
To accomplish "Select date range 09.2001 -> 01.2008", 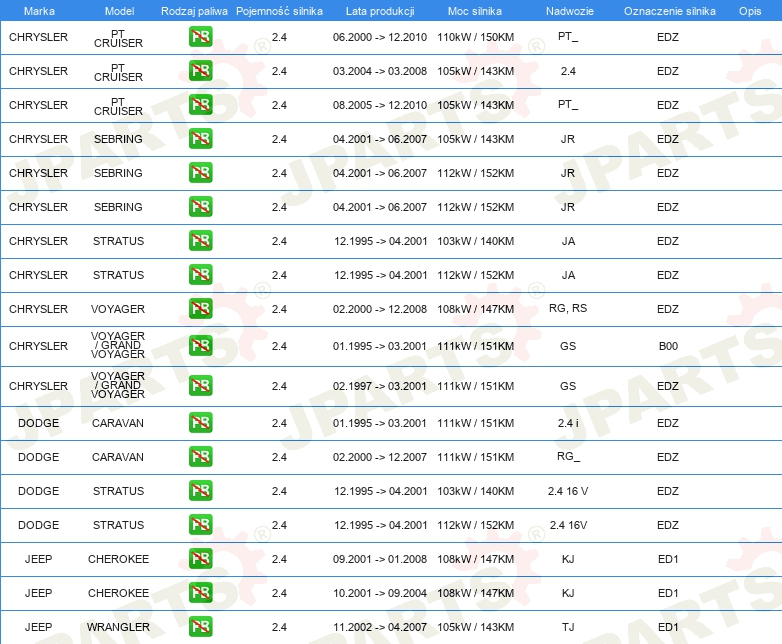I will coord(380,559).
